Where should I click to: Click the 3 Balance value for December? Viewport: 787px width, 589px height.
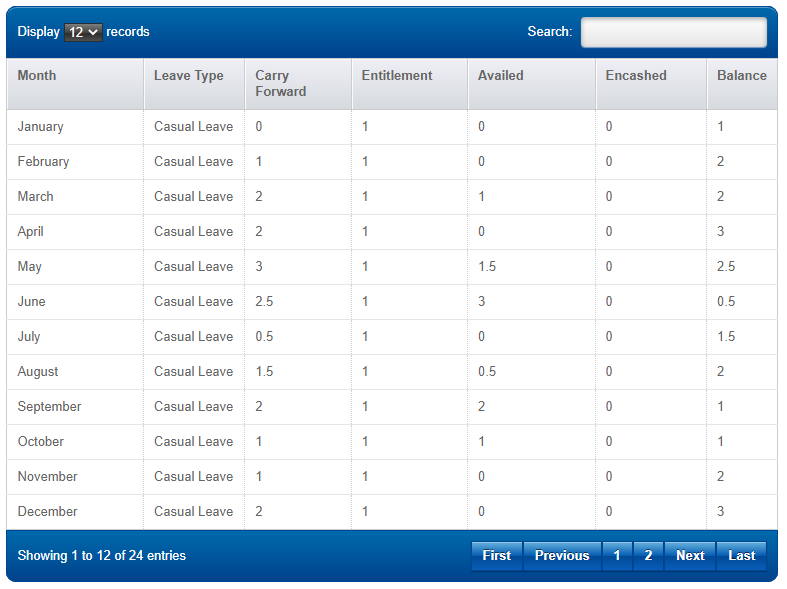(720, 512)
